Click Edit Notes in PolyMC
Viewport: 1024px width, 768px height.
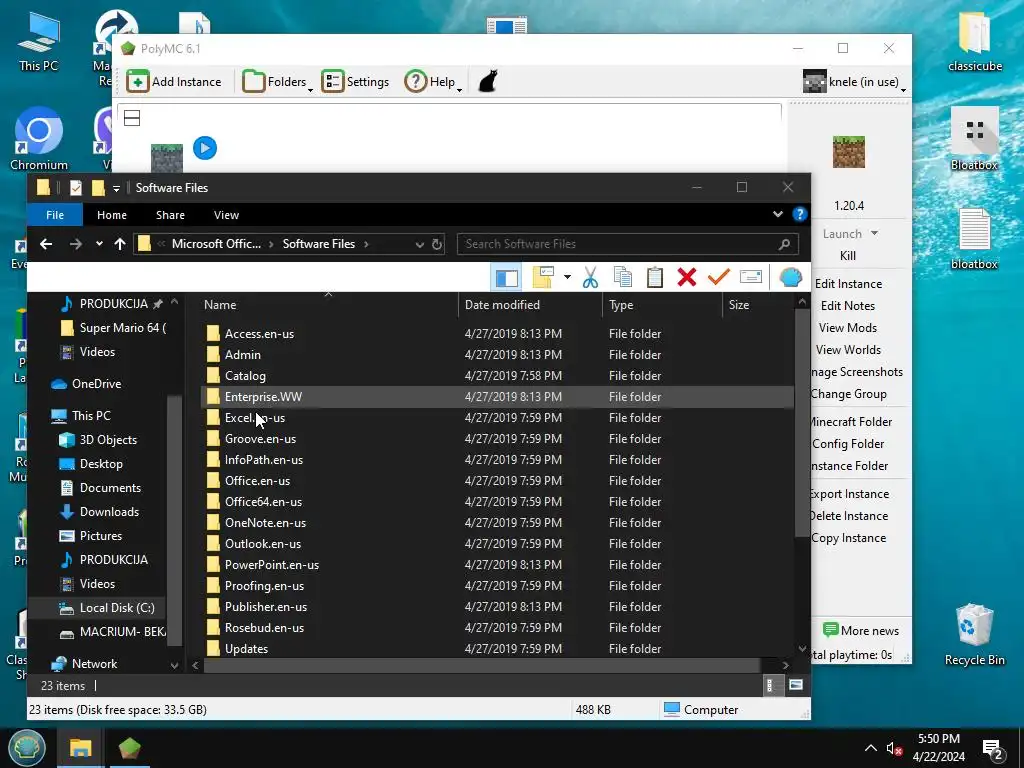click(x=848, y=306)
